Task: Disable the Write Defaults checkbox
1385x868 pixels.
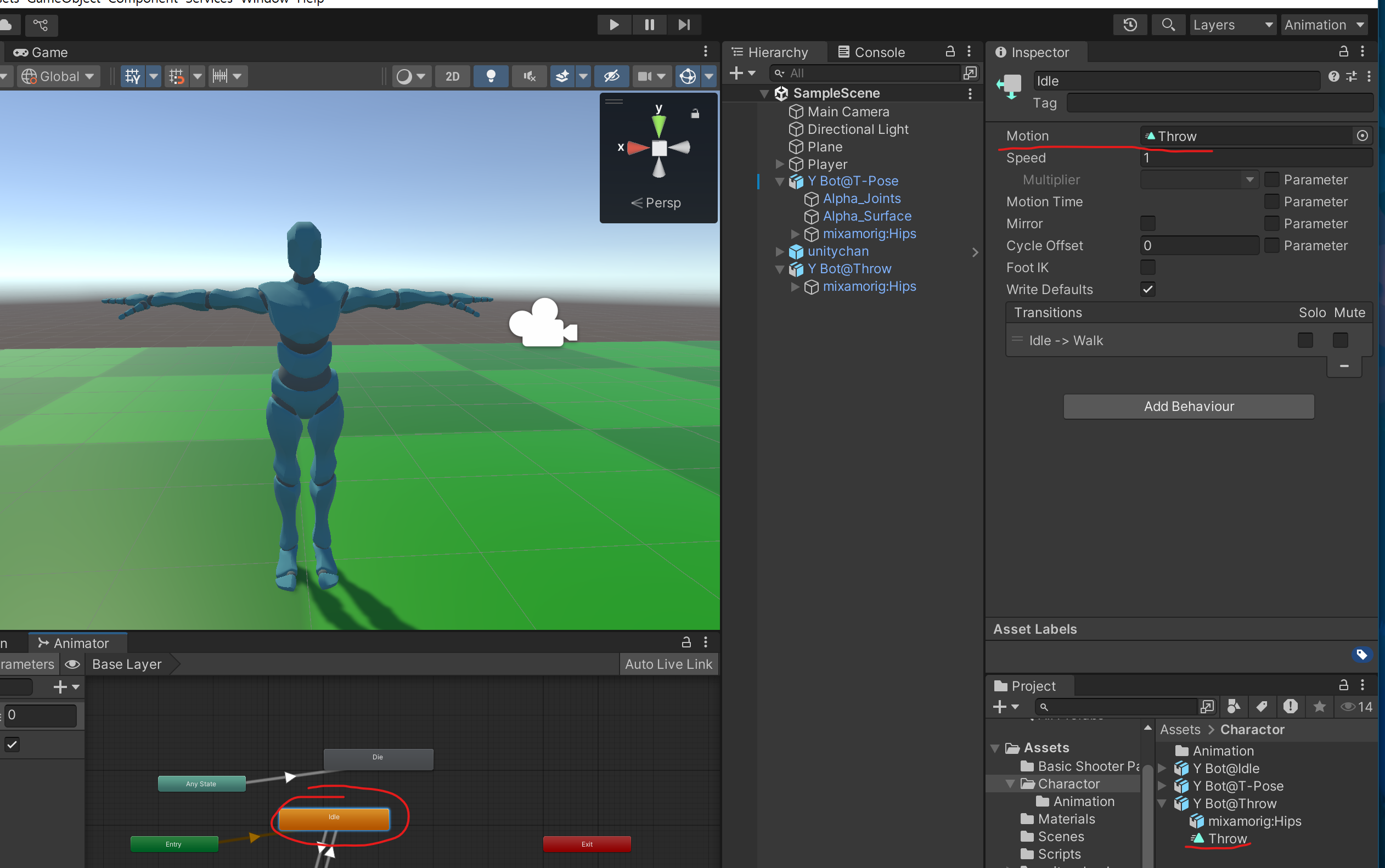Action: coord(1147,289)
